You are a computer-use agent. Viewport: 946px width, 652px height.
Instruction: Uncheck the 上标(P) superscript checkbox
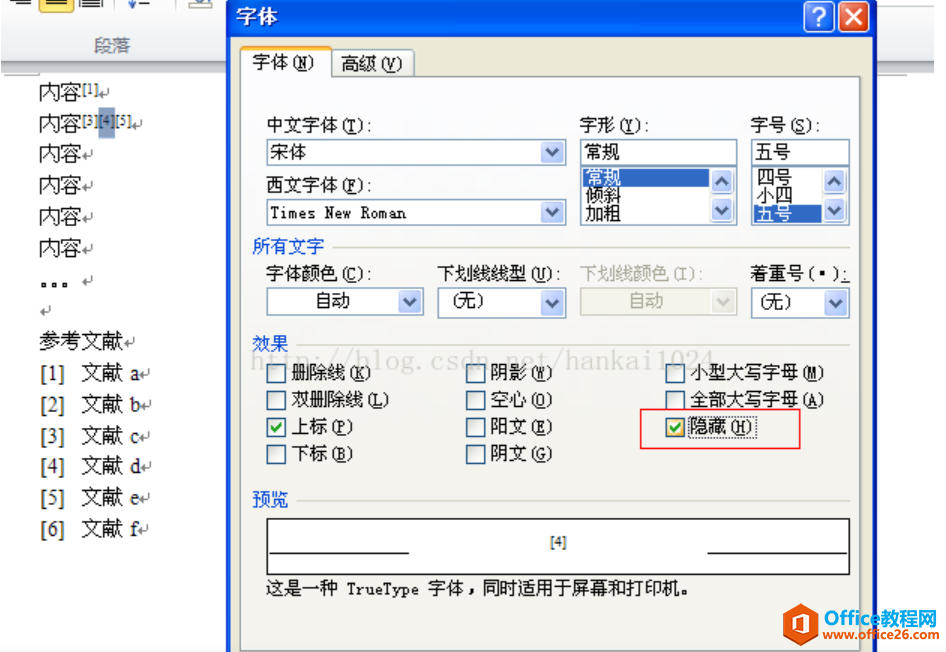(x=276, y=428)
